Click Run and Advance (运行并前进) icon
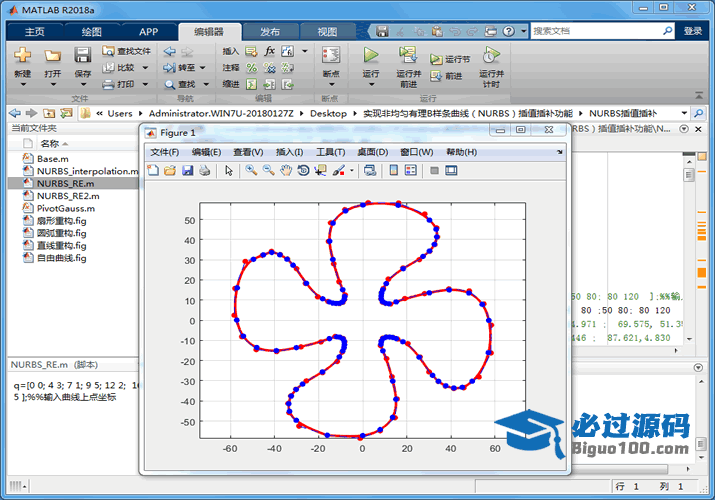The width and height of the screenshot is (715, 500). 408,55
